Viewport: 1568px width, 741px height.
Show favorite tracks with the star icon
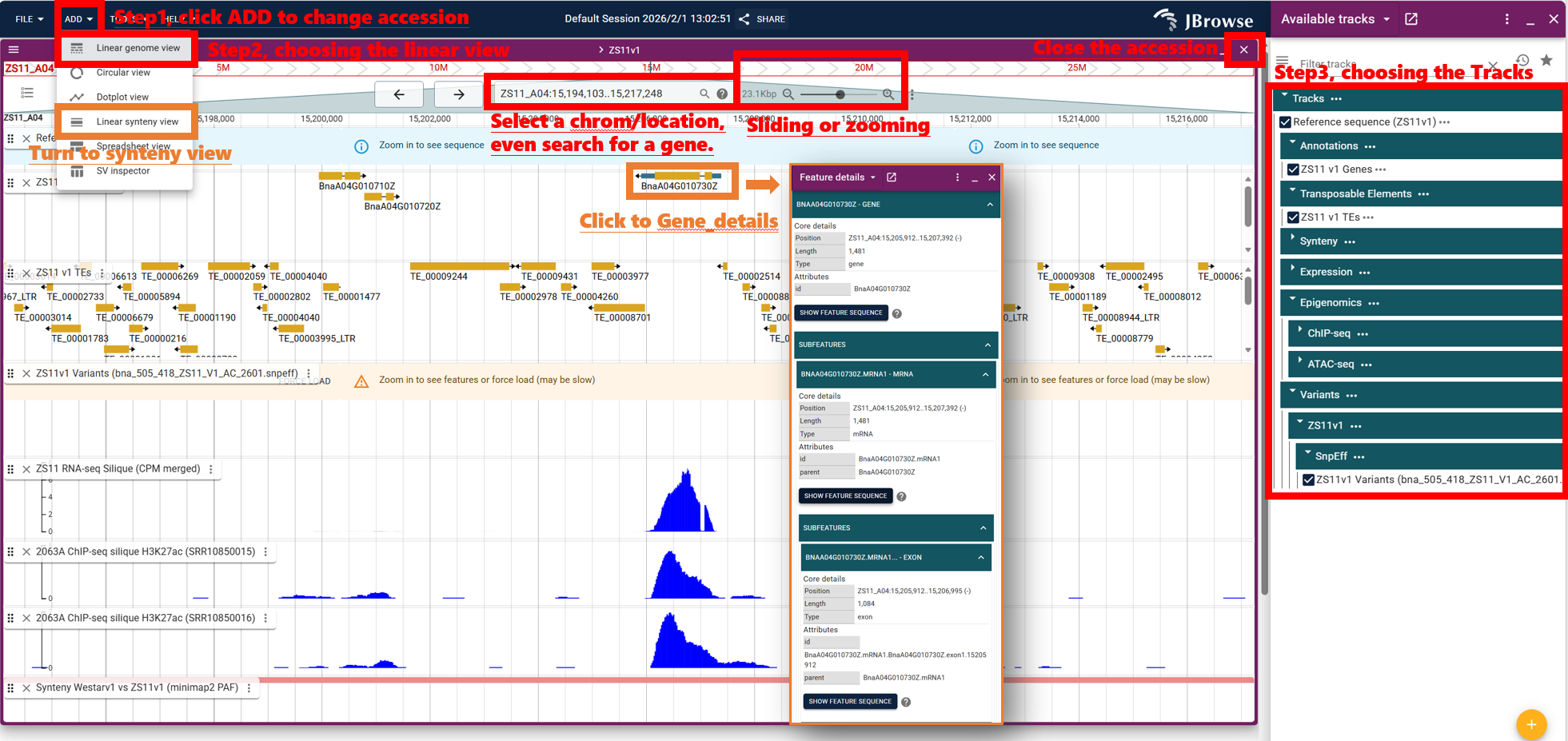tap(1546, 61)
